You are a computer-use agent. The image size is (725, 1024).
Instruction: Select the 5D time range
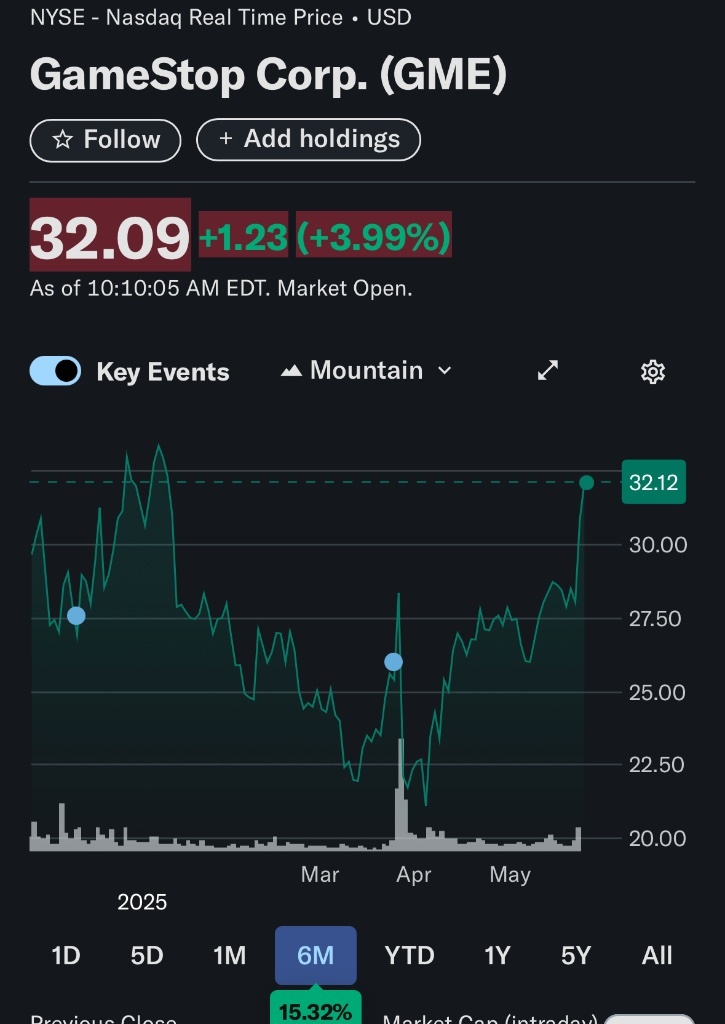[146, 955]
